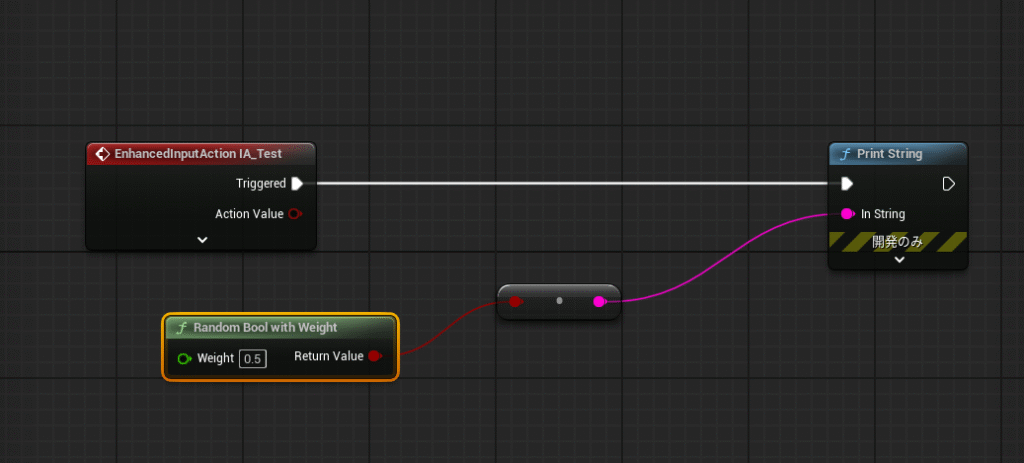Click the function icon on Print String
Viewport: 1024px width, 463px height.
pos(845,154)
